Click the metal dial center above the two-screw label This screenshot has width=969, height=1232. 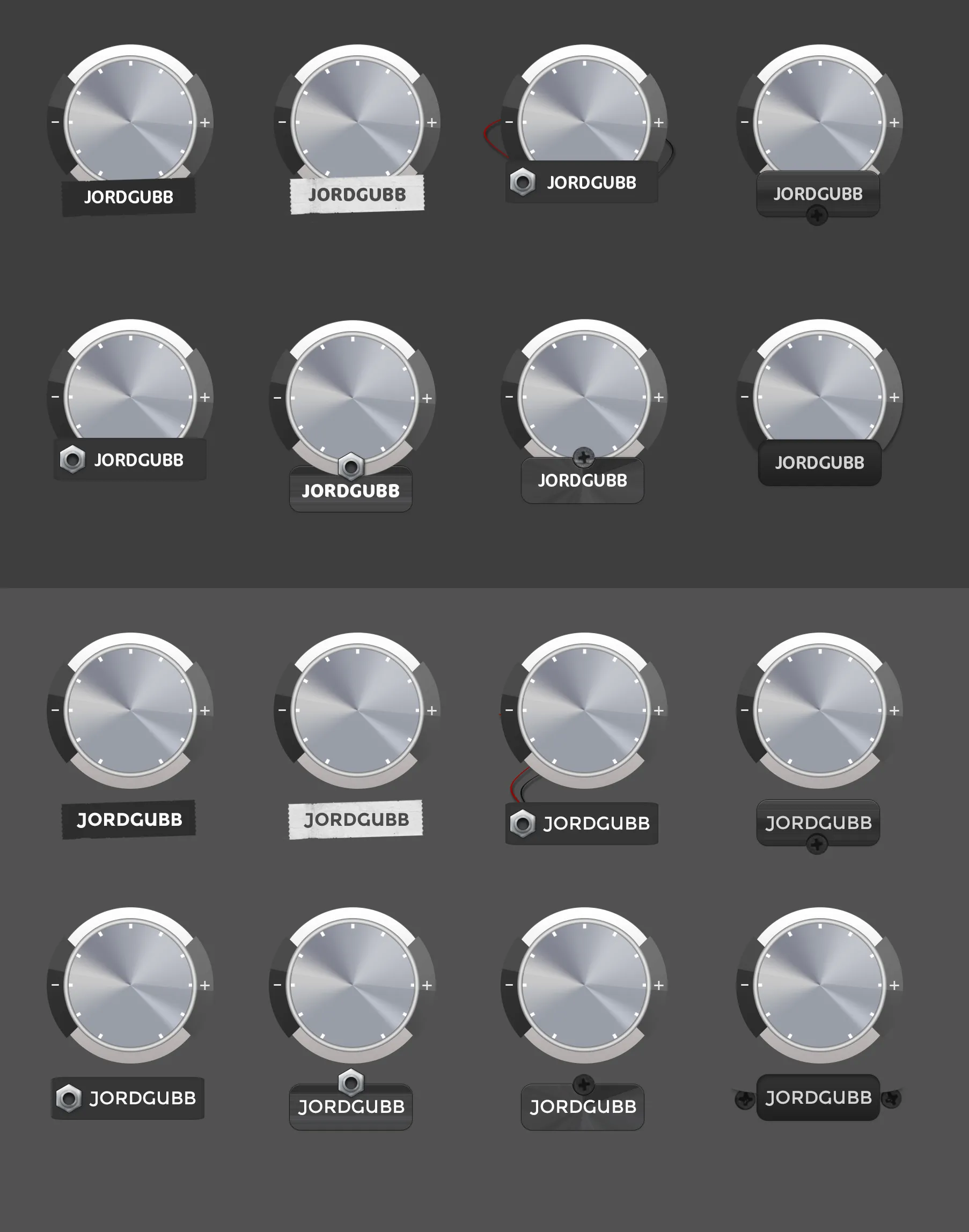(819, 985)
